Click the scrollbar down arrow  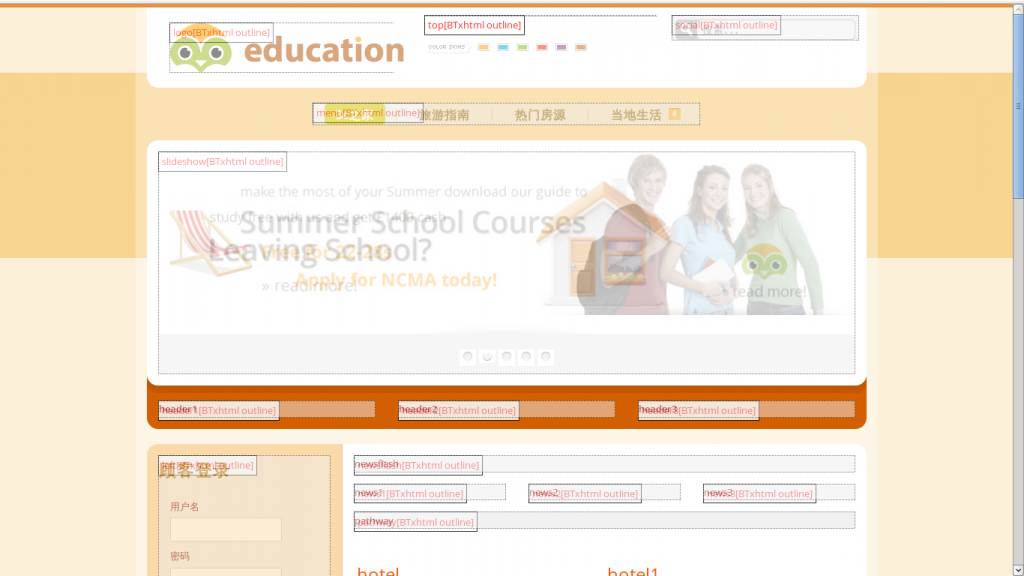(1018, 570)
